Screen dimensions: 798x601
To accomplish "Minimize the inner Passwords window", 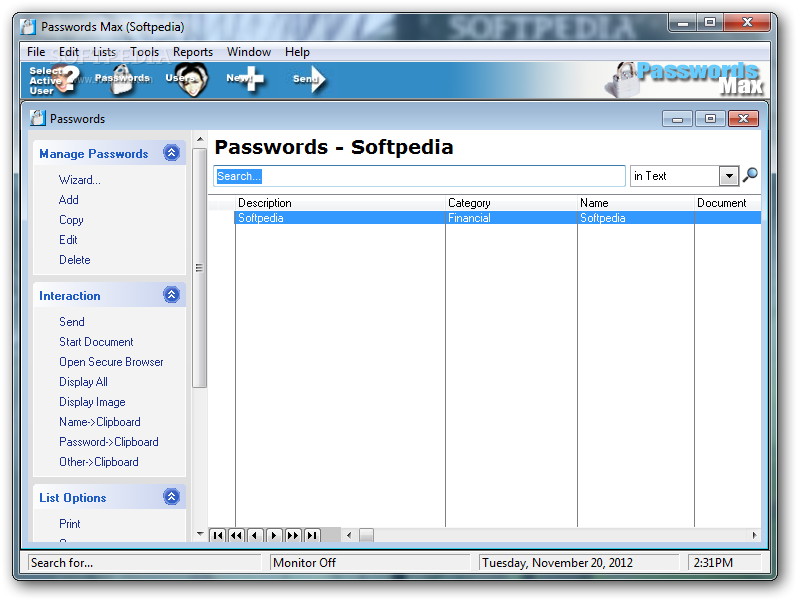I will click(x=677, y=119).
